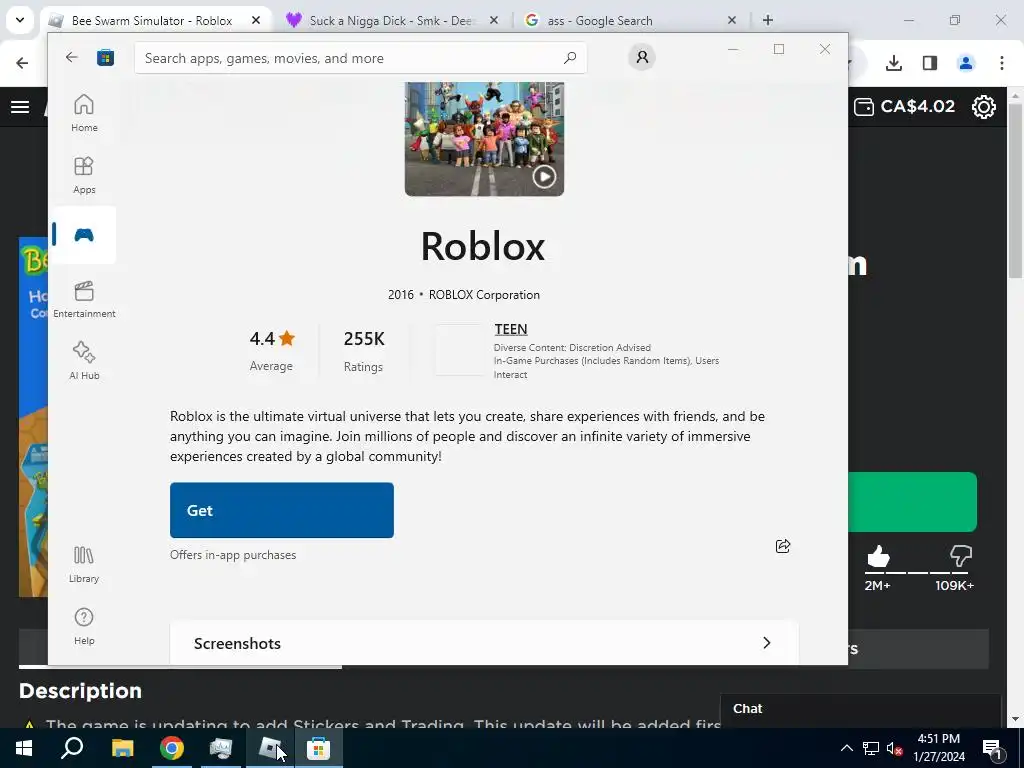Open Roblox site hamburger menu
The height and width of the screenshot is (768, 1024).
(20, 106)
